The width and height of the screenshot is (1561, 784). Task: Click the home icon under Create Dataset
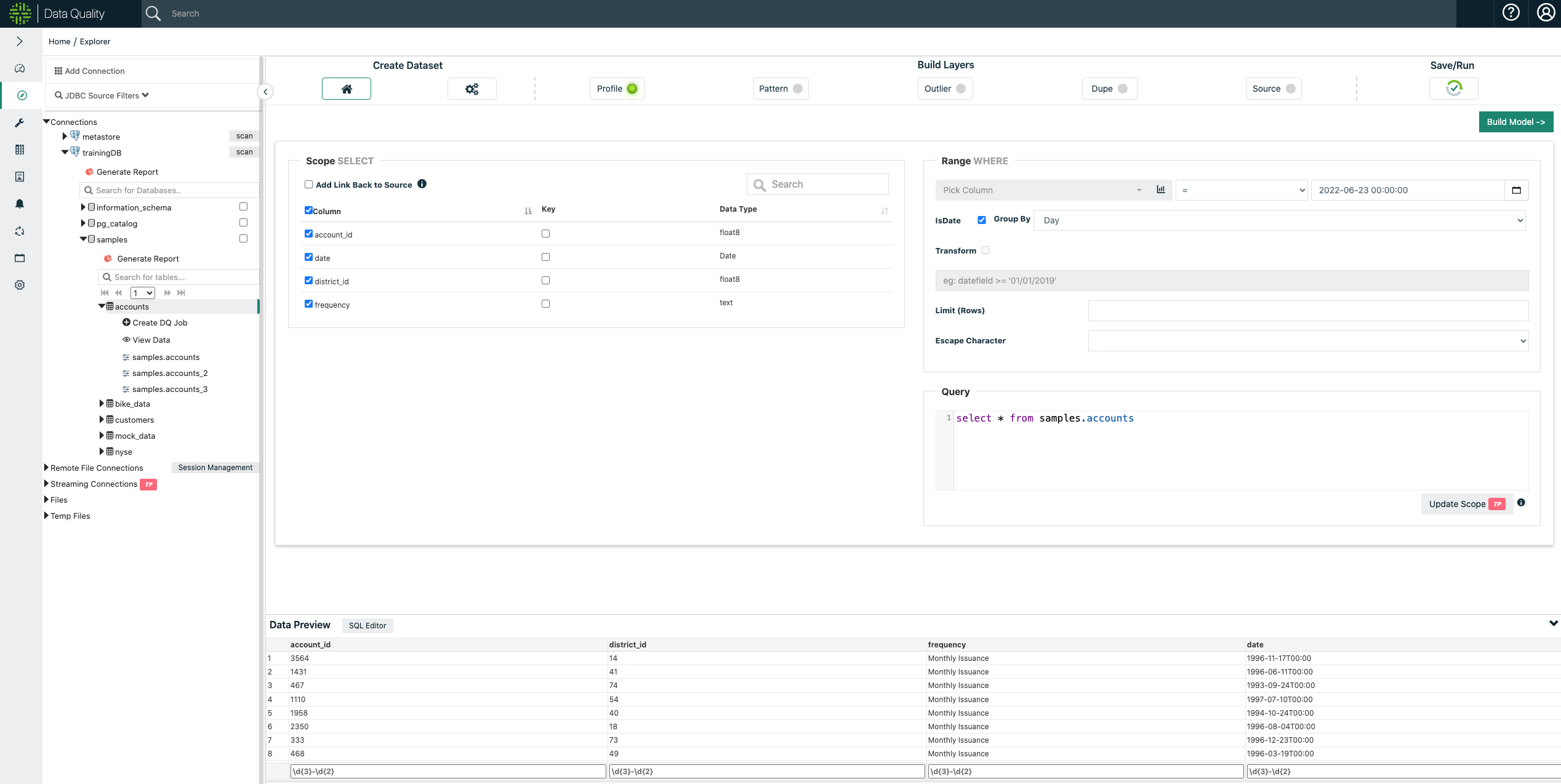pyautogui.click(x=347, y=89)
